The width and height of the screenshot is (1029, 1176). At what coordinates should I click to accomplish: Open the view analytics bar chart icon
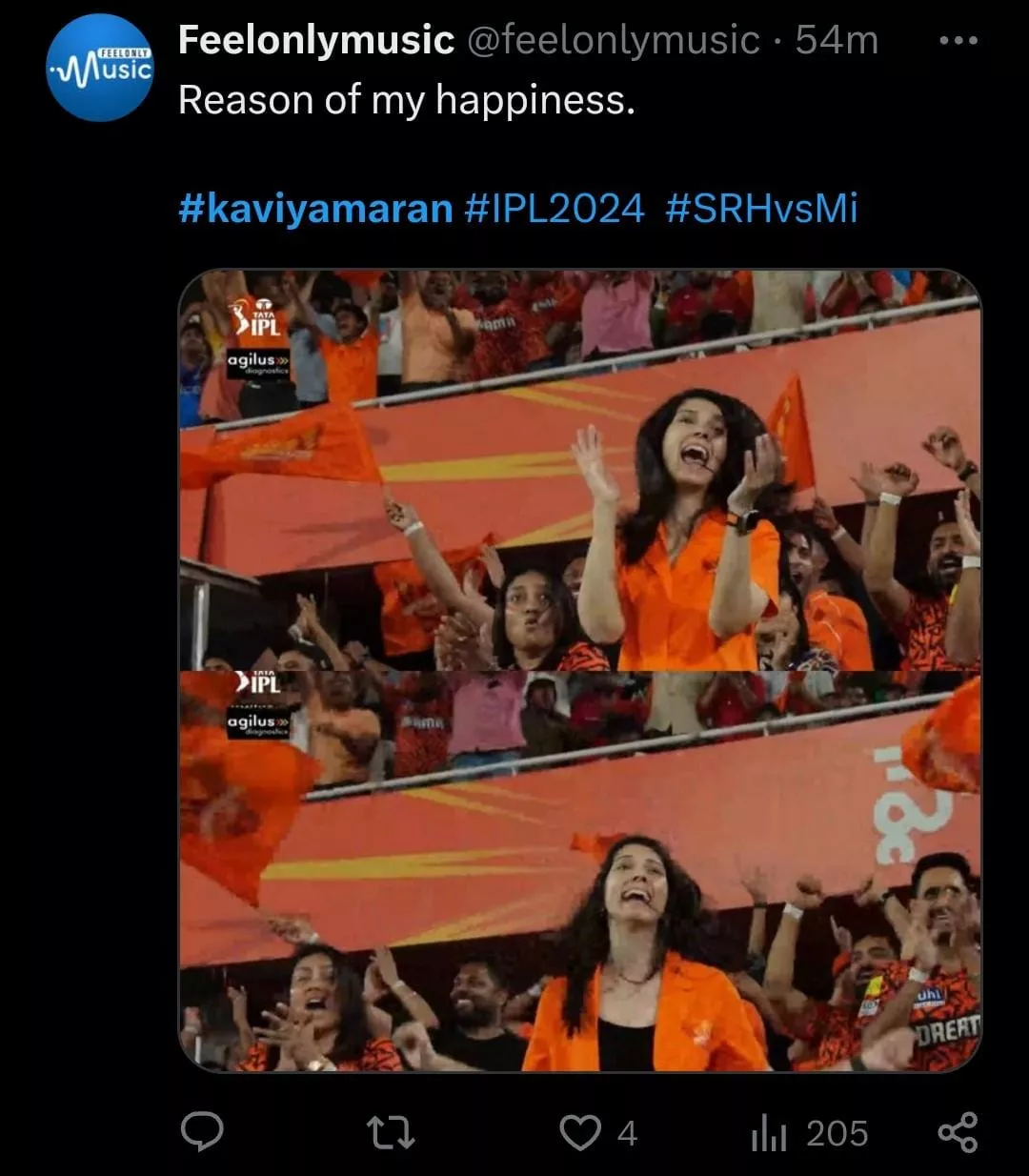[768, 1133]
